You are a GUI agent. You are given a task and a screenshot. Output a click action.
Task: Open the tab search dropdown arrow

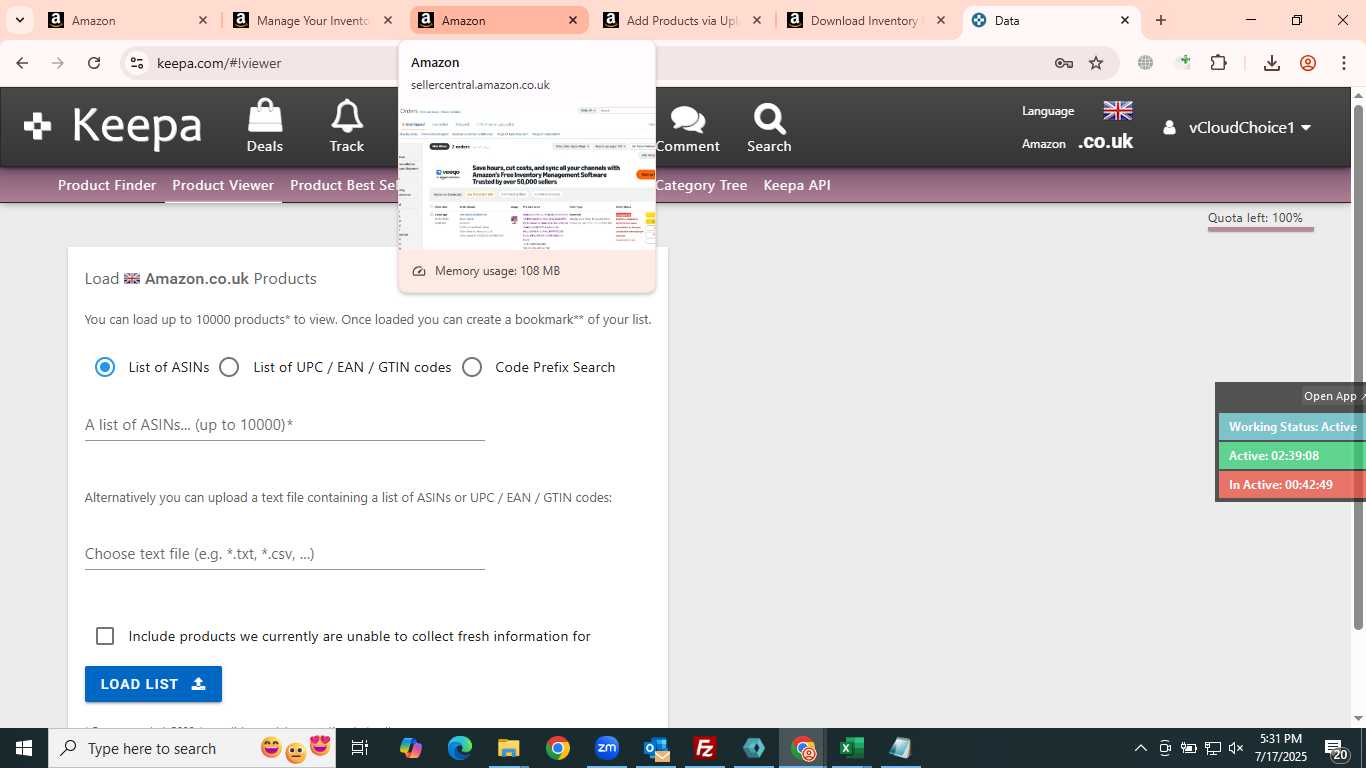[x=19, y=20]
